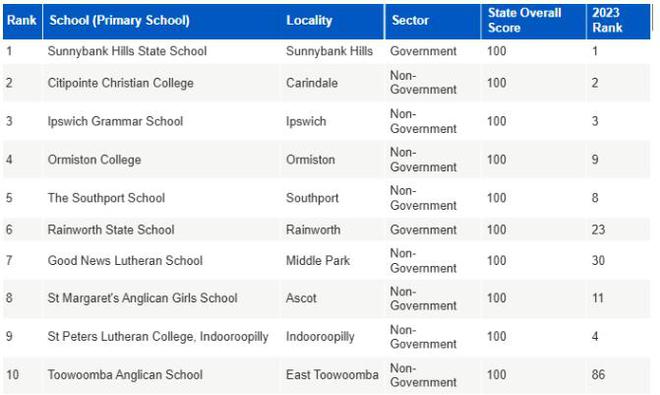Select Good News Lutheran School entry
Image resolution: width=660 pixels, height=395 pixels.
125,260
